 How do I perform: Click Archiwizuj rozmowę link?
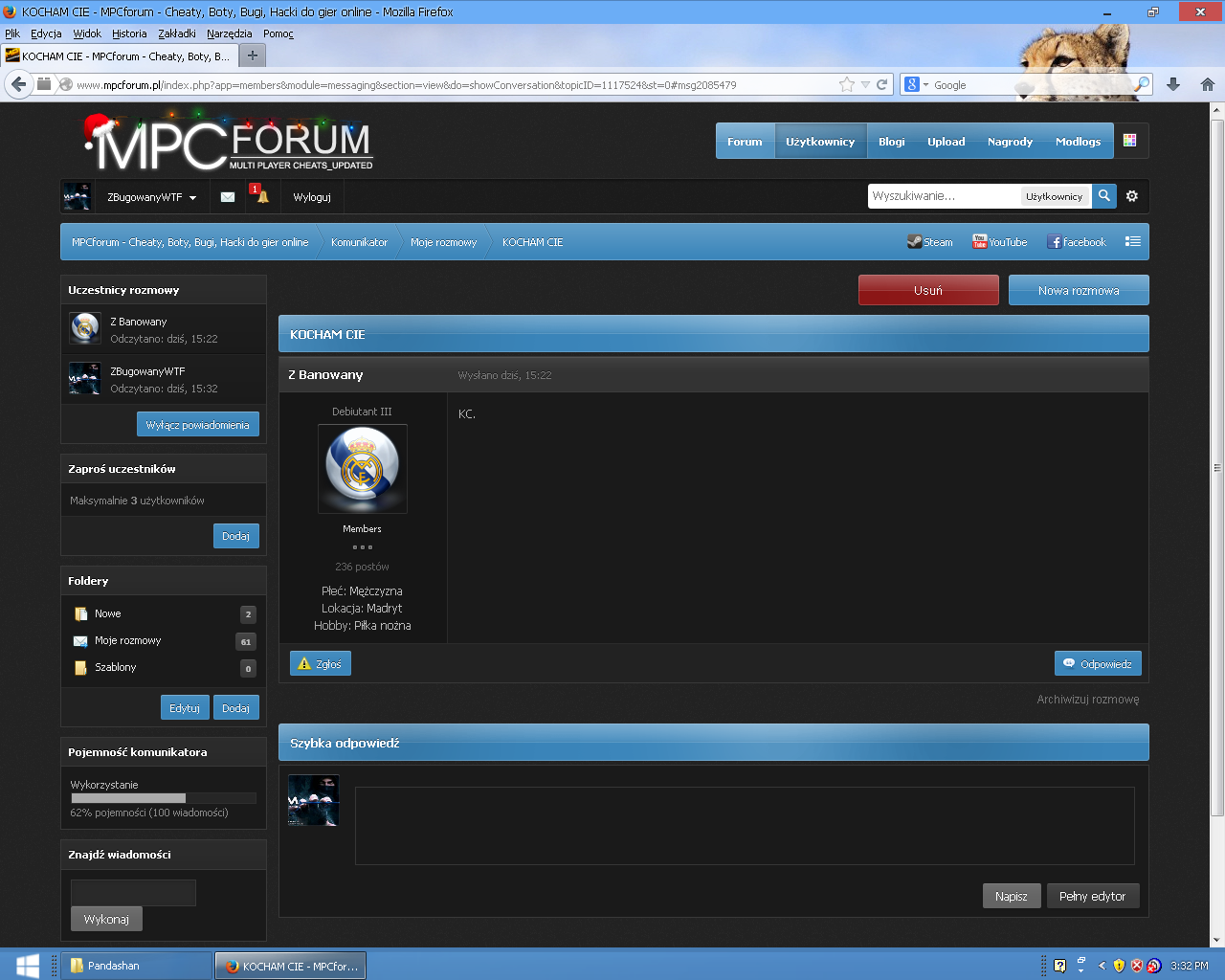tap(1088, 700)
